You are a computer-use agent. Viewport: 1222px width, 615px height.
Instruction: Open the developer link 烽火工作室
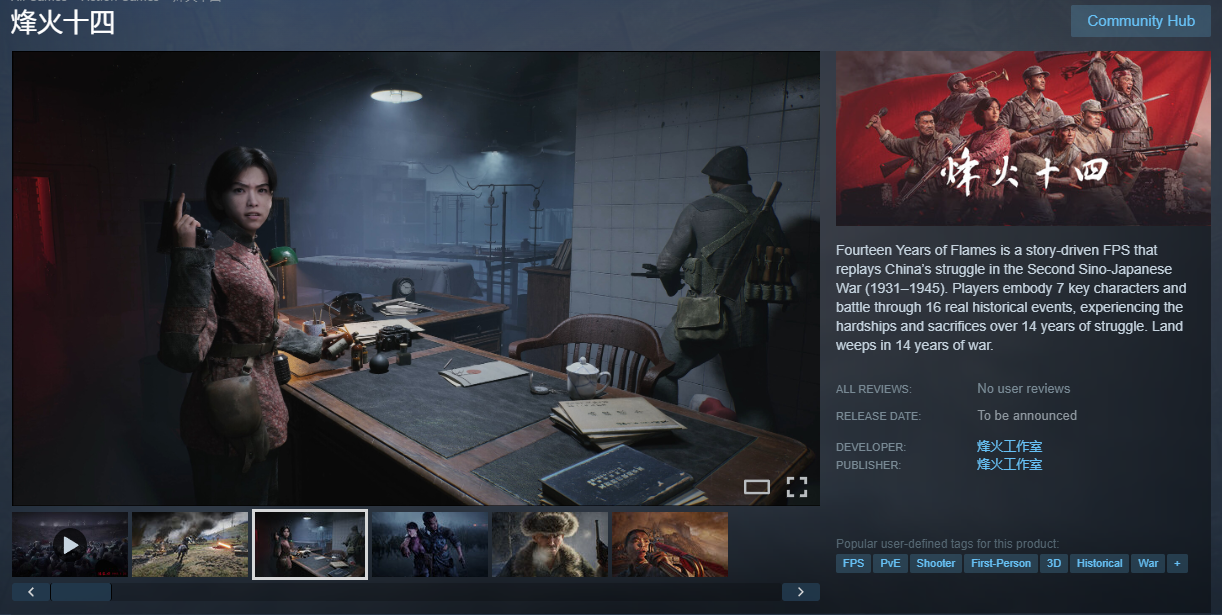point(1009,446)
